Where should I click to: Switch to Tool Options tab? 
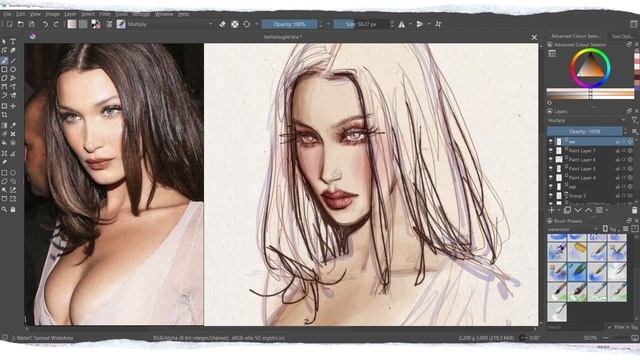(x=622, y=36)
